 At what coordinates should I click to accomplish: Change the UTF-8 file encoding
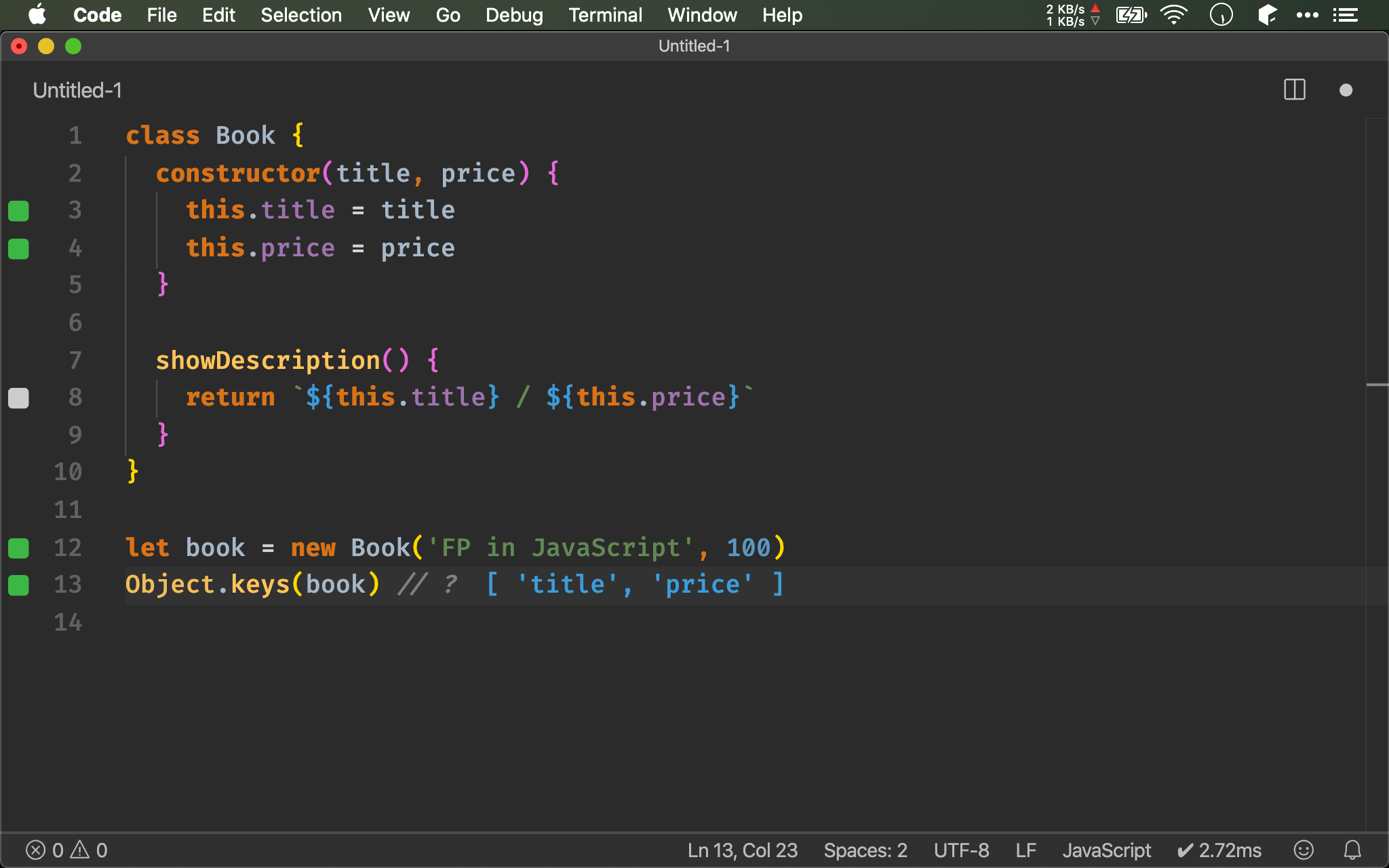pyautogui.click(x=961, y=850)
